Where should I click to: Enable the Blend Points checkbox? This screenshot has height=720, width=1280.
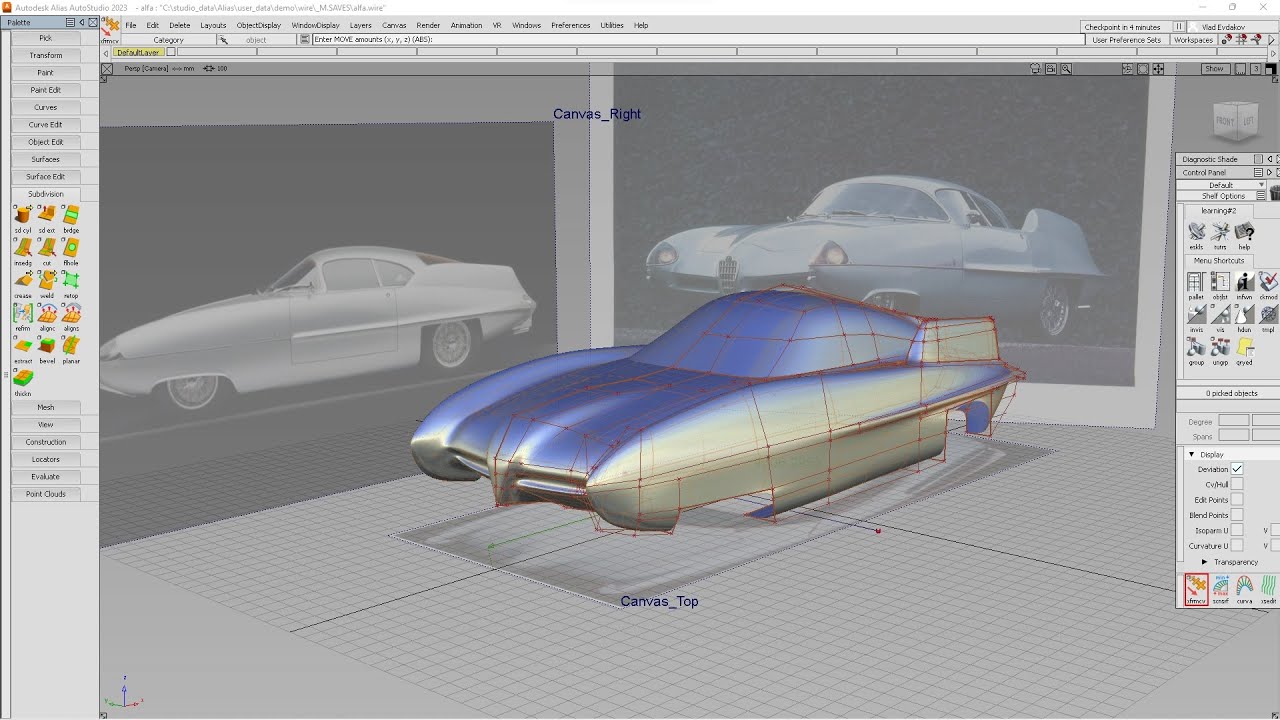(x=1237, y=515)
